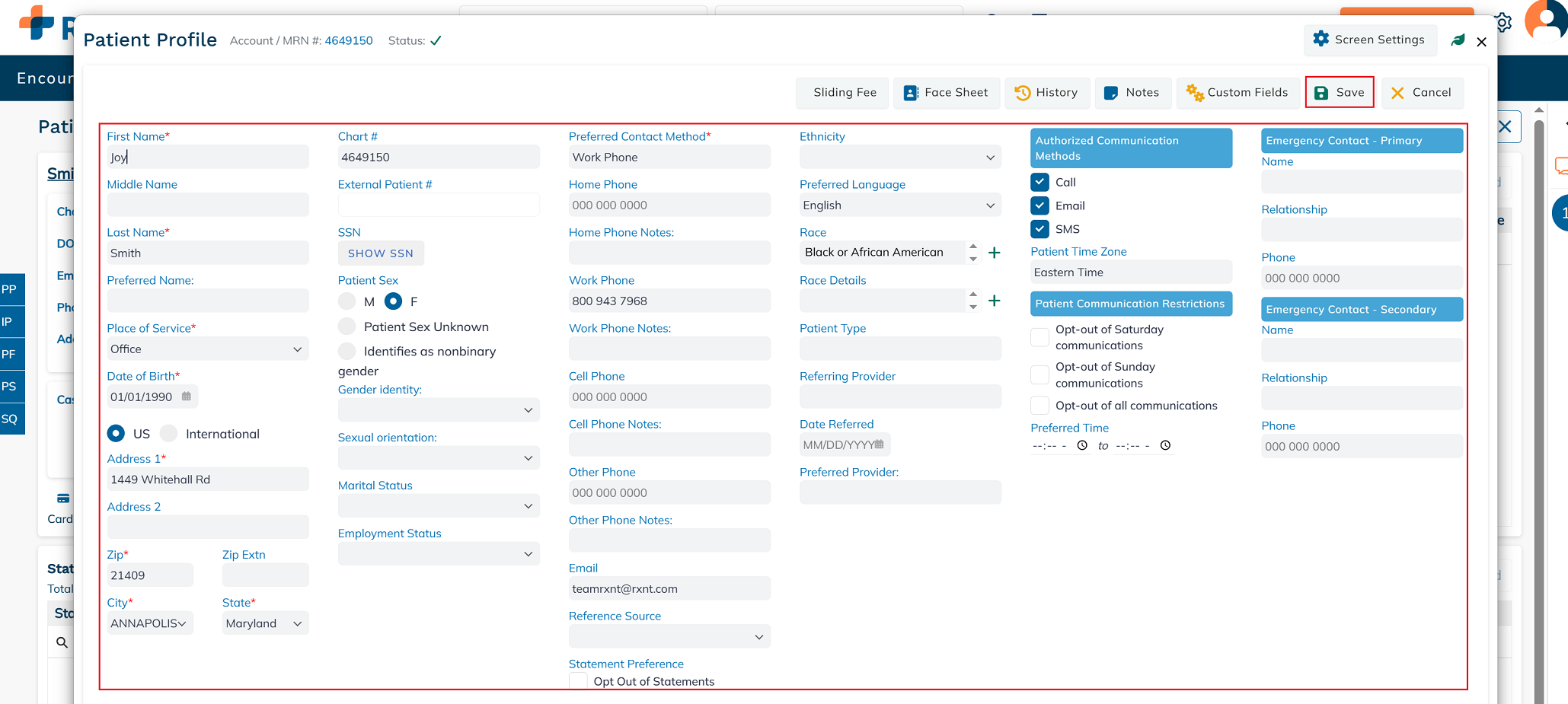Screen dimensions: 1568x704
Task: Click the Cancel X icon
Action: coord(1397,93)
